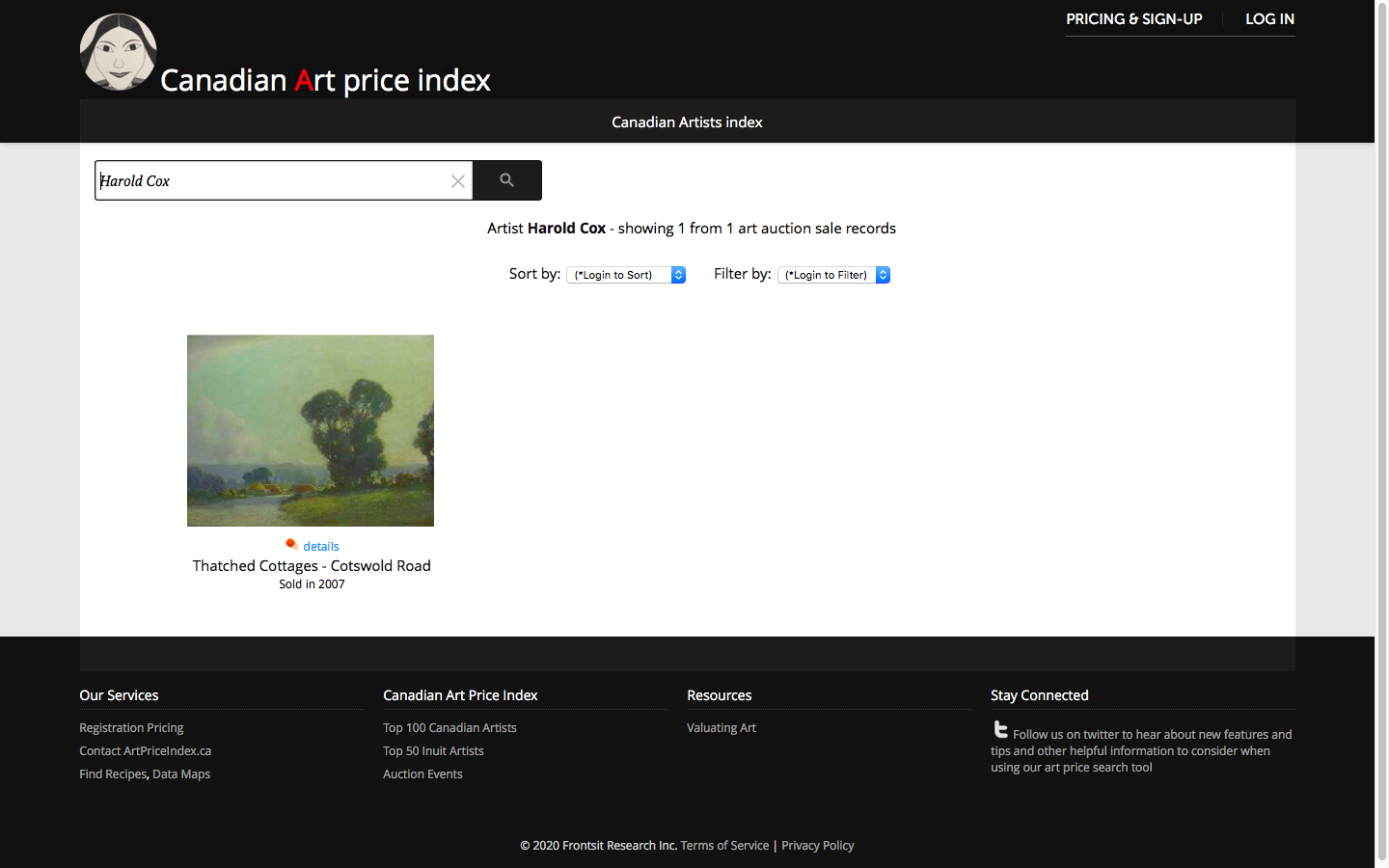Open the Terms of Service link
The height and width of the screenshot is (868, 1389).
[724, 846]
